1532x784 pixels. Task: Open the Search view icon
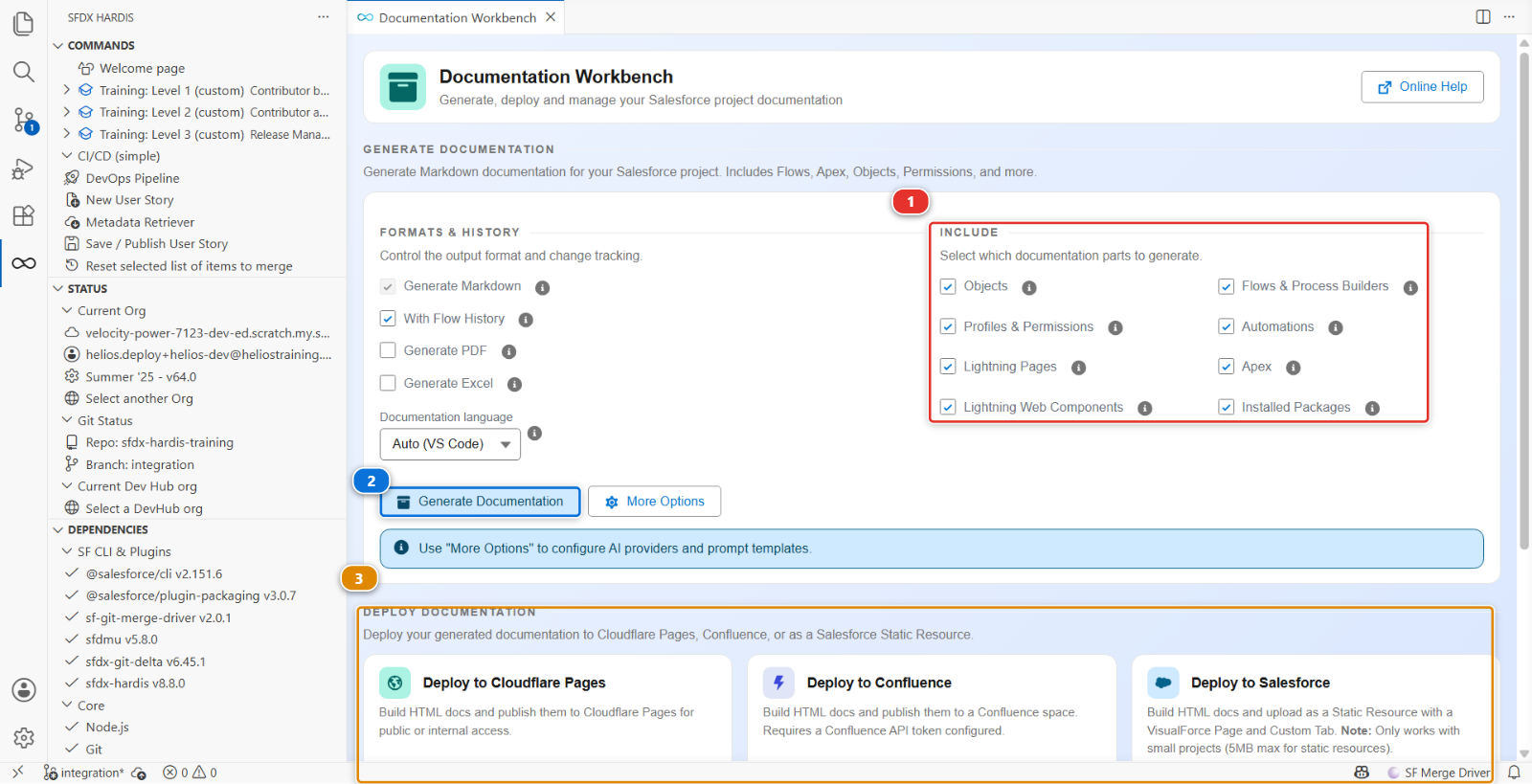coord(24,72)
